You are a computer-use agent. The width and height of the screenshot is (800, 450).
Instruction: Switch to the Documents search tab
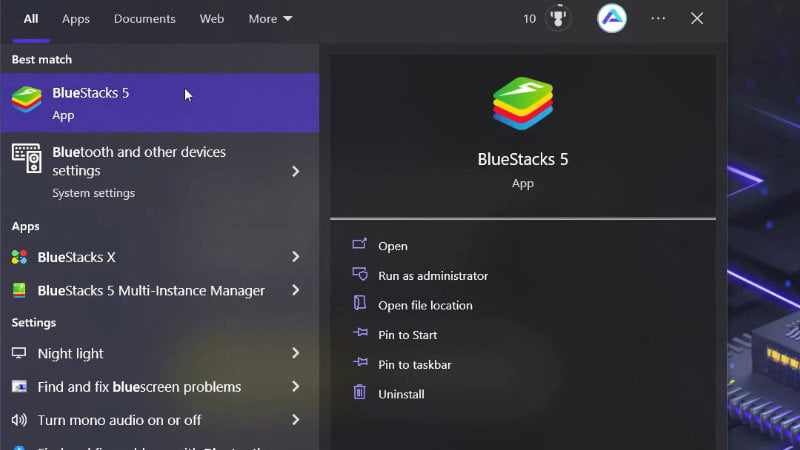click(x=144, y=18)
